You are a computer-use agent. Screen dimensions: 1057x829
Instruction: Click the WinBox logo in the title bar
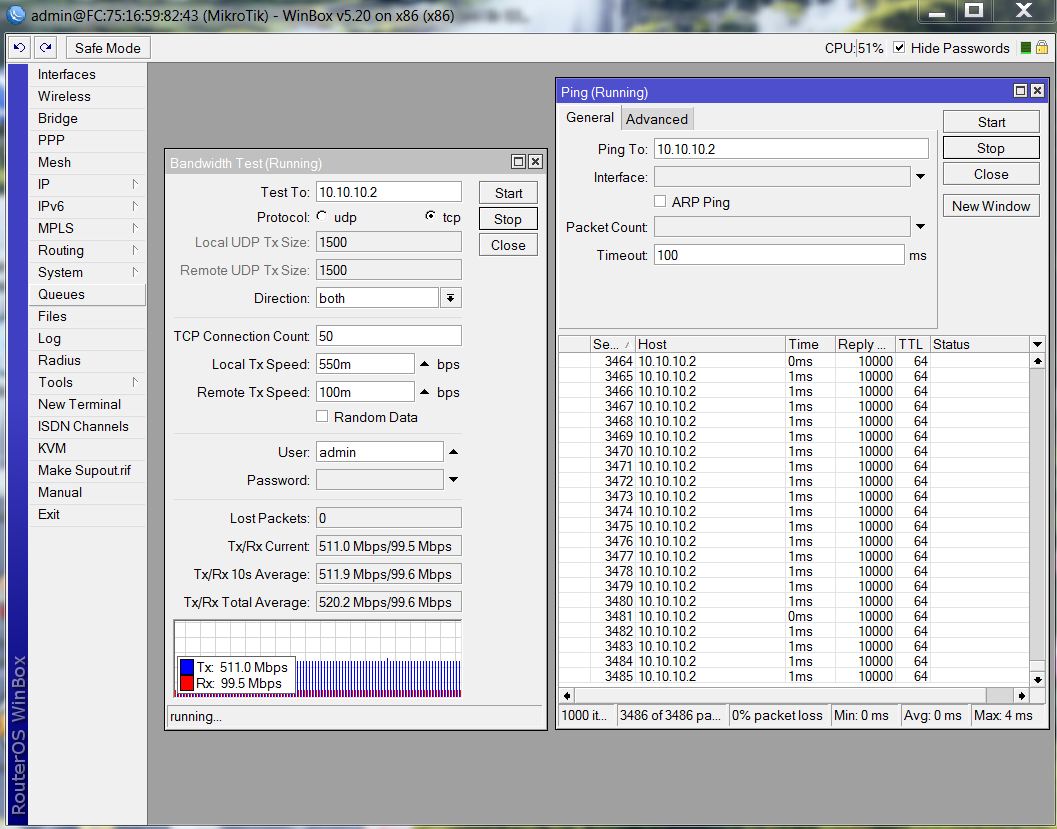[x=15, y=14]
